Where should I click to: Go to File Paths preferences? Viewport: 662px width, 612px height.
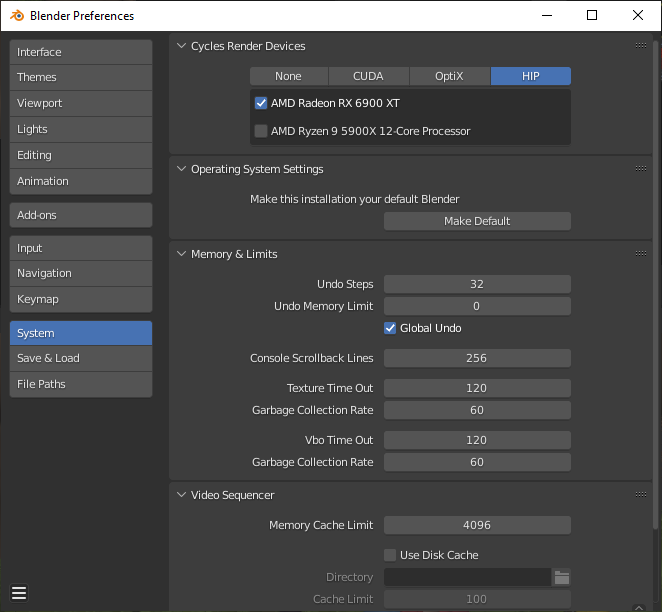point(81,385)
